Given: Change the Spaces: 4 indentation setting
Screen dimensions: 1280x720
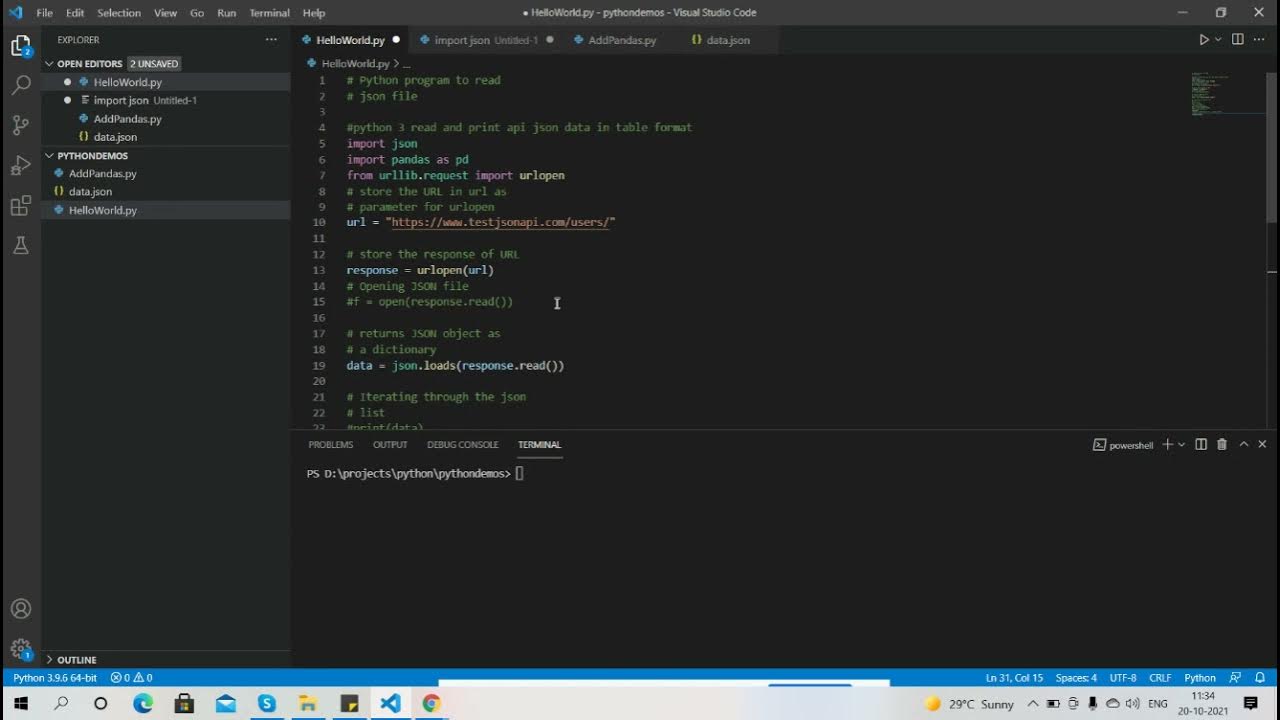Looking at the screenshot, I should click(1076, 678).
